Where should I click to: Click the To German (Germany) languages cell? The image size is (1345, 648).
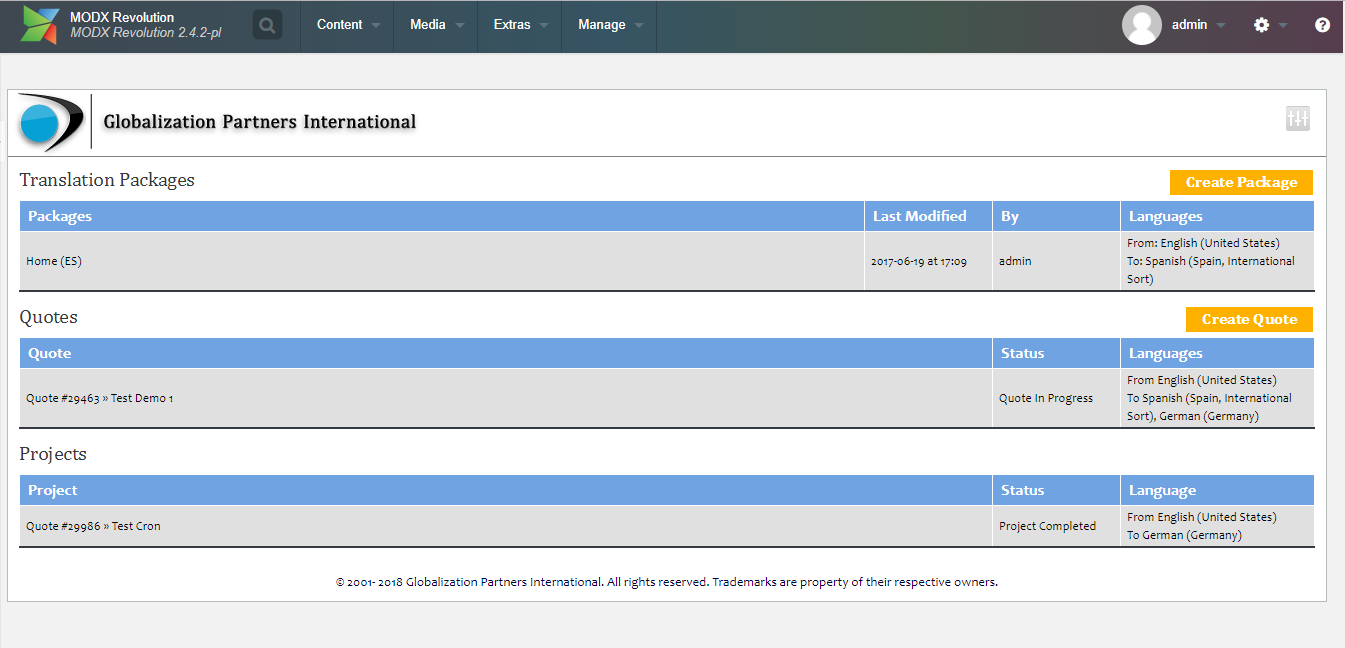[1217, 526]
